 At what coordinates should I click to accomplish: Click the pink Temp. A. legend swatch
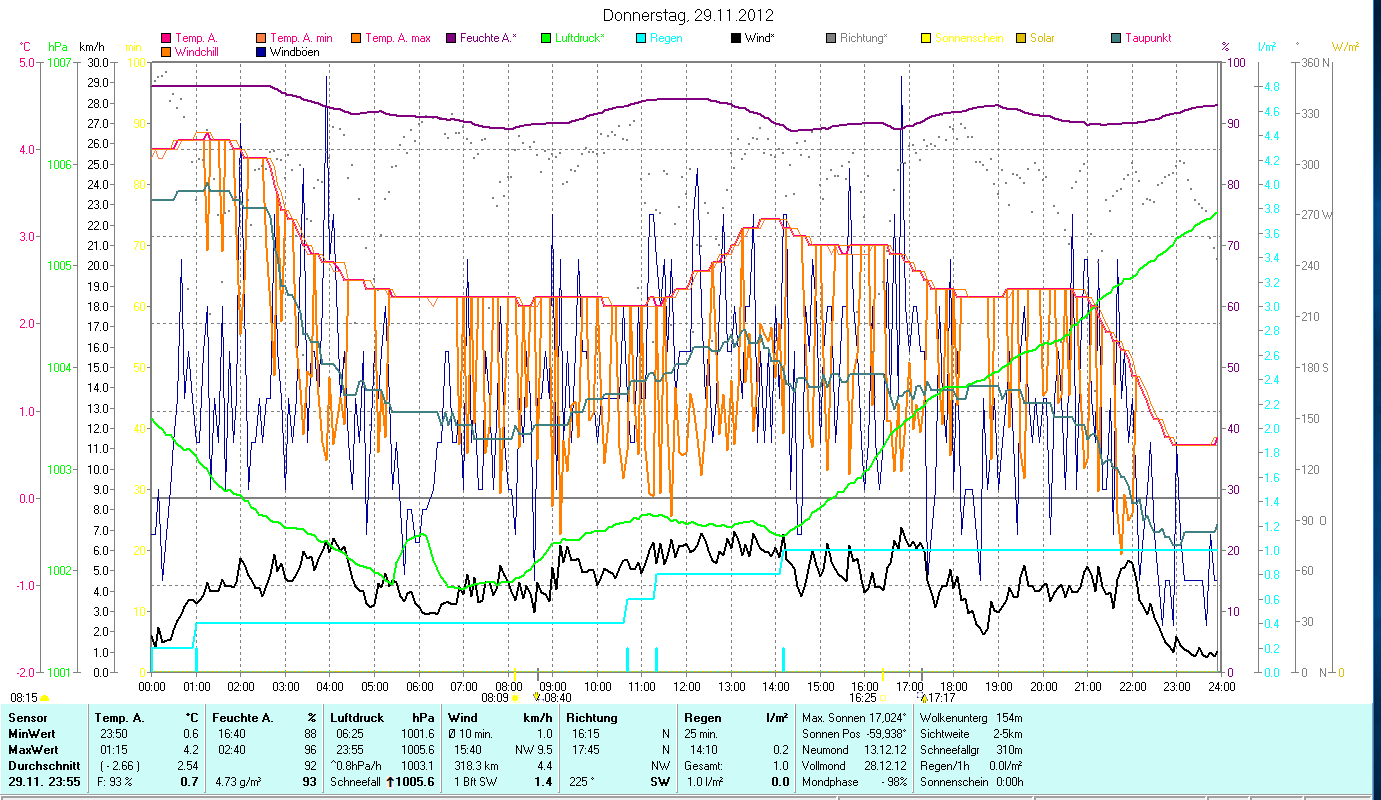coord(166,39)
